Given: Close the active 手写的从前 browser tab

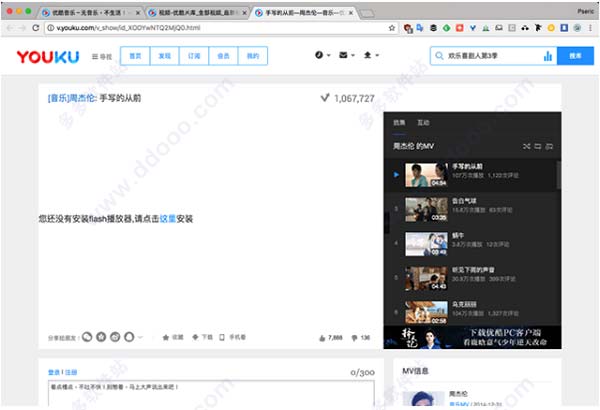Looking at the screenshot, I should coord(351,13).
